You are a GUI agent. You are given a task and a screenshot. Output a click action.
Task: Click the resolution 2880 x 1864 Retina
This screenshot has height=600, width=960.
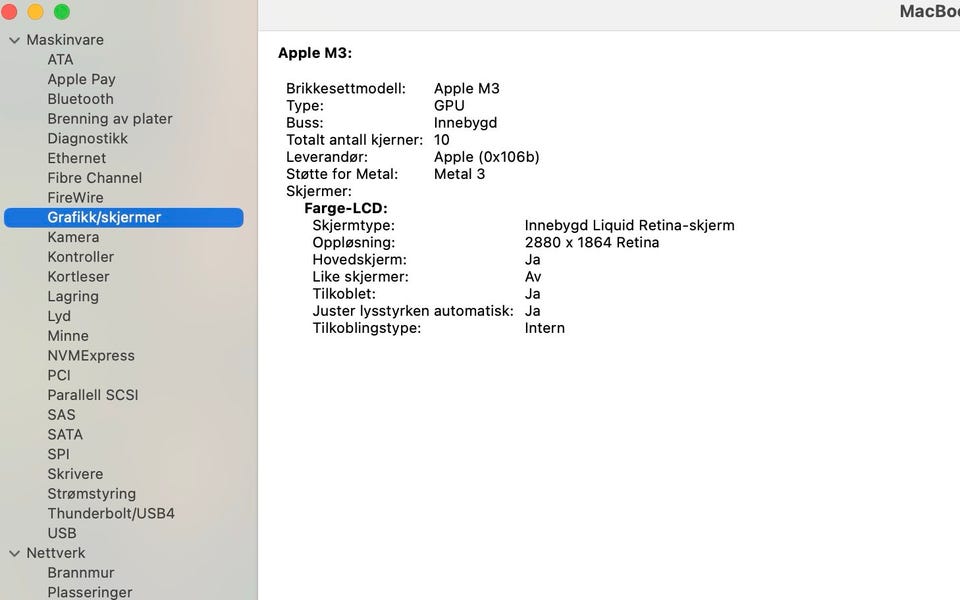[591, 243]
